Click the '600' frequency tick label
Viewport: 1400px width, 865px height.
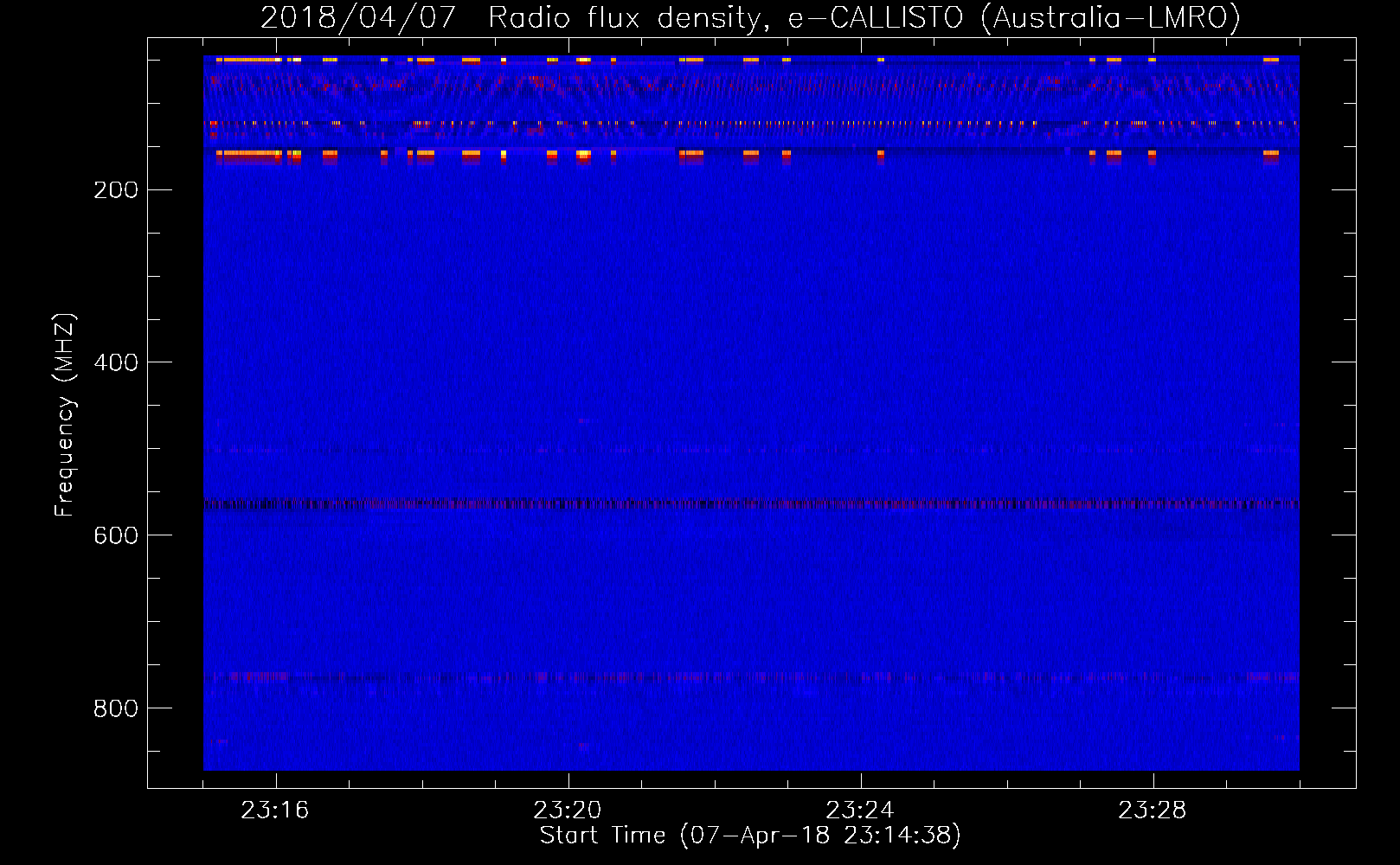pyautogui.click(x=116, y=535)
